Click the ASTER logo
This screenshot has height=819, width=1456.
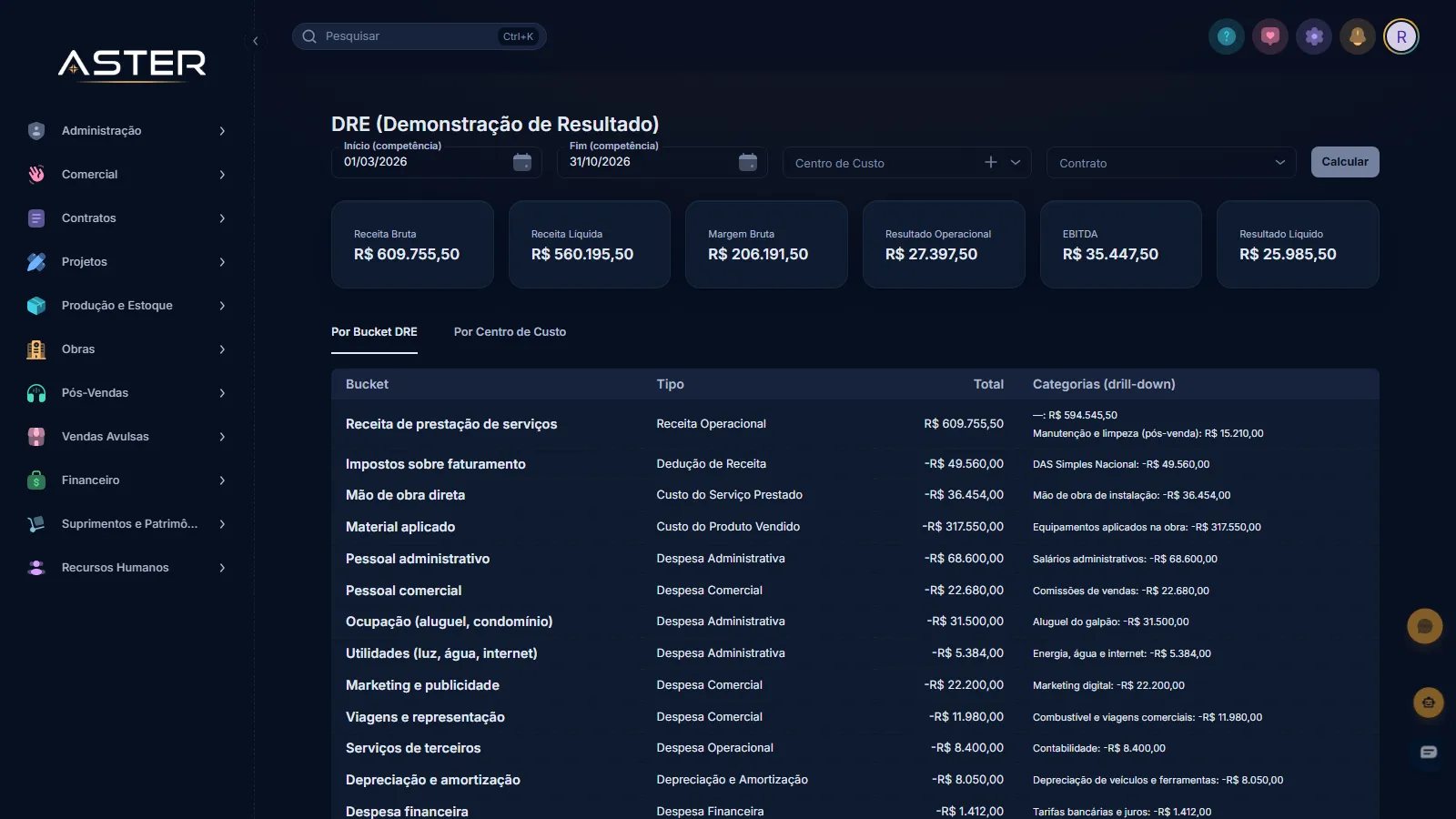[x=133, y=64]
